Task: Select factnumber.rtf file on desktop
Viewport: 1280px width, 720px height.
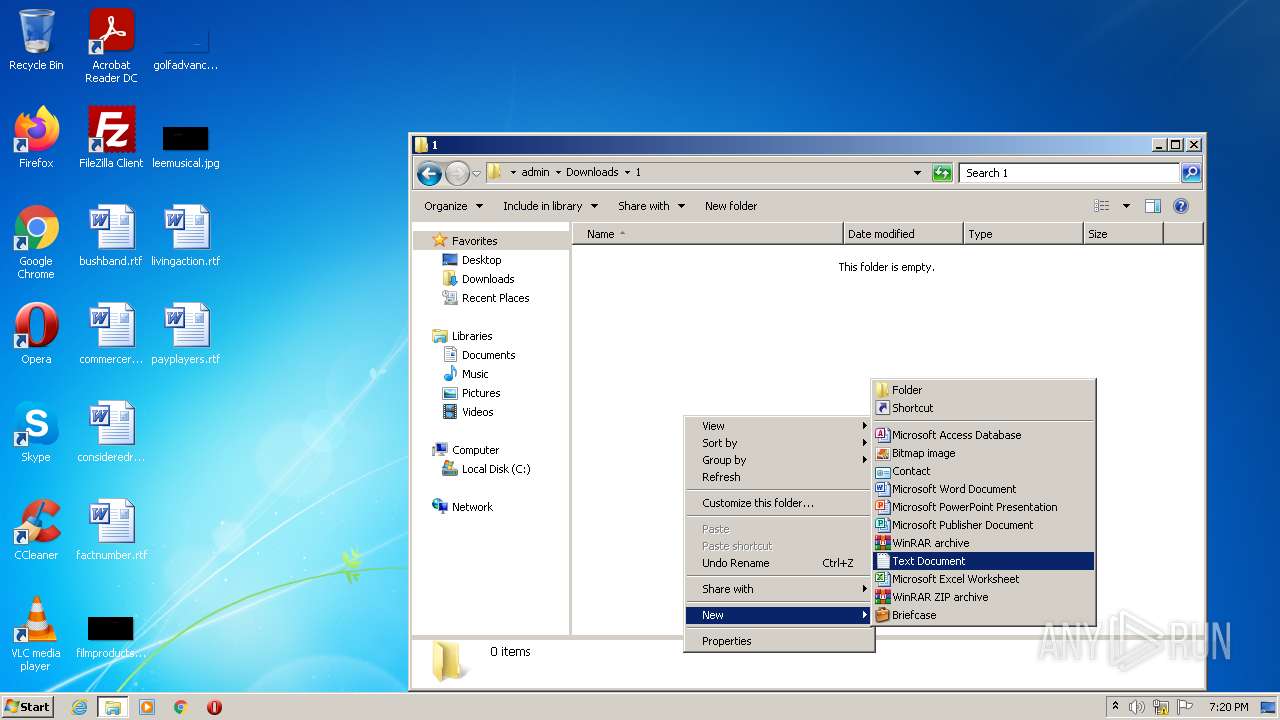Action: (111, 530)
